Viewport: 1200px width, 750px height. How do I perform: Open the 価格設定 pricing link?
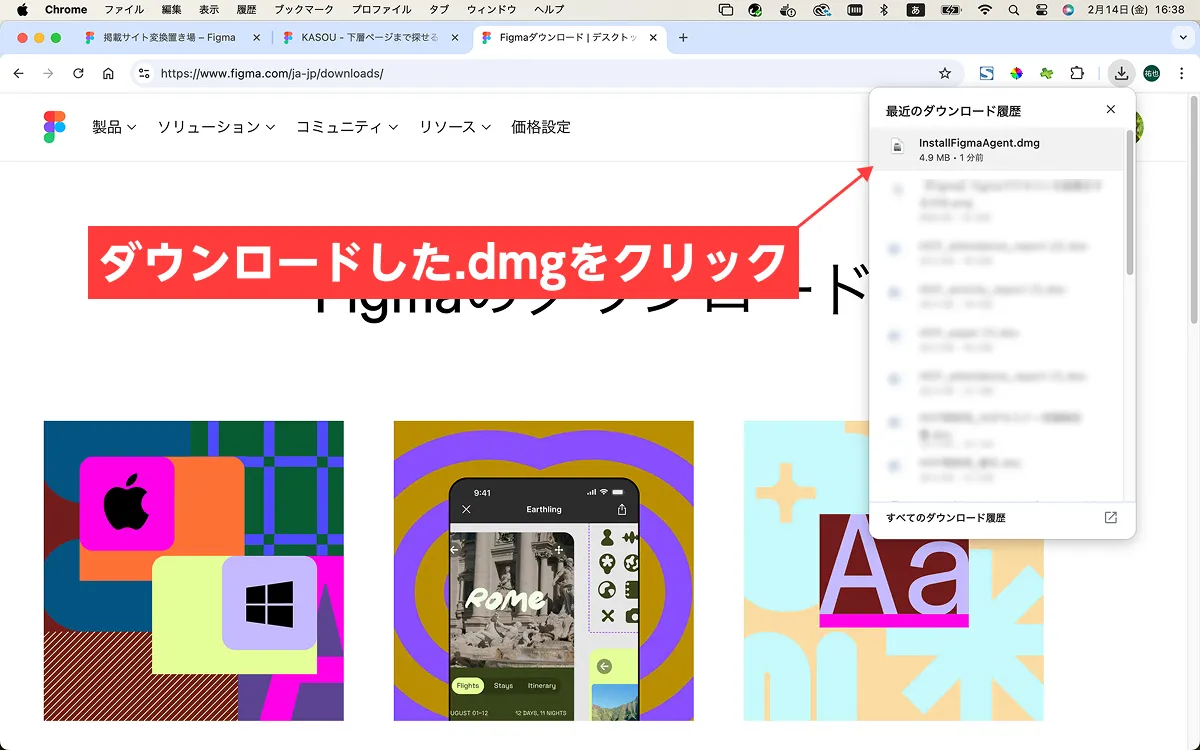(x=540, y=127)
